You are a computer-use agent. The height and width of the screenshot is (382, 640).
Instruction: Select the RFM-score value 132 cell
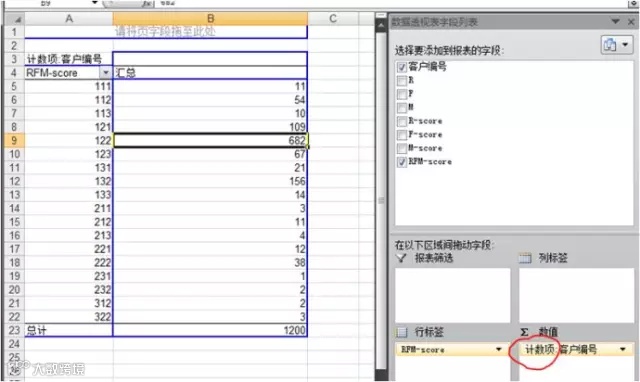click(69, 181)
